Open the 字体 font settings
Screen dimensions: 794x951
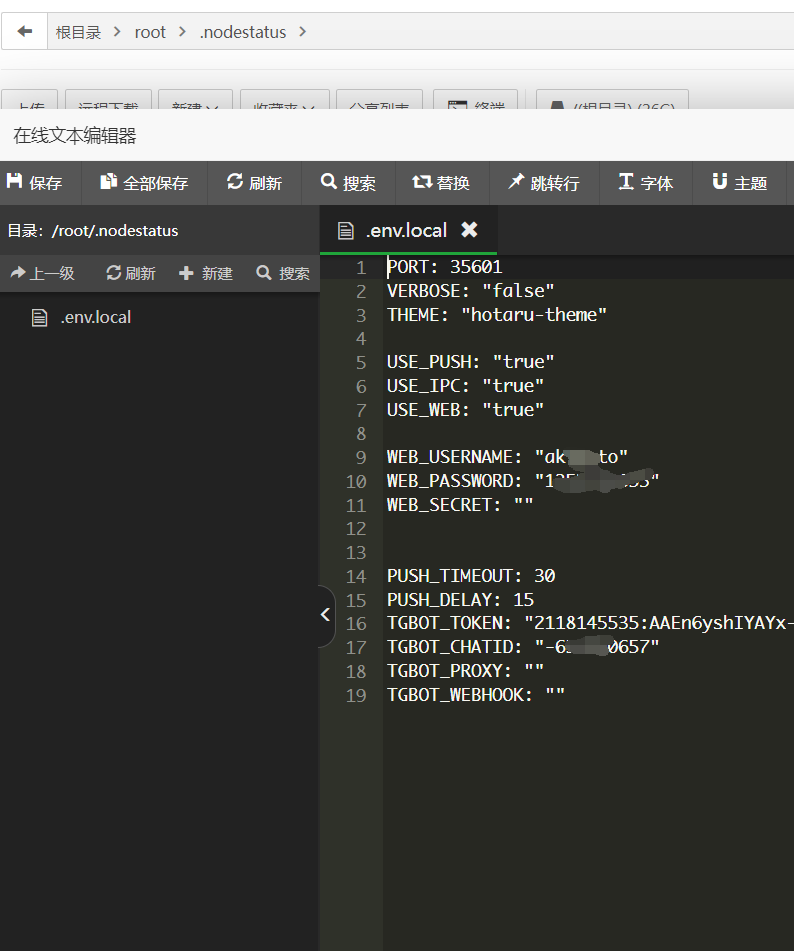point(645,183)
